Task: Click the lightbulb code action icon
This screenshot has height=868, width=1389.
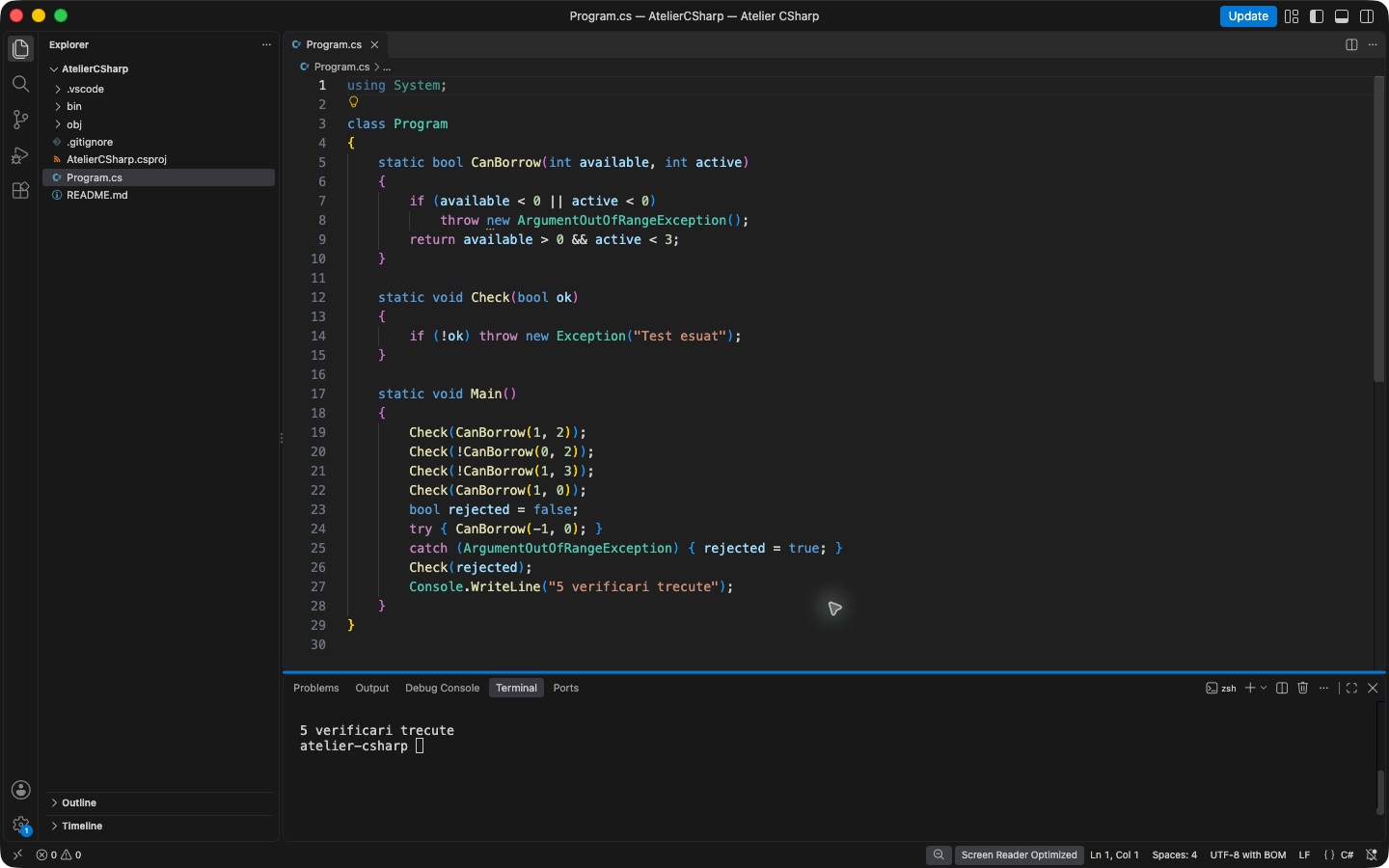Action: pos(353,102)
